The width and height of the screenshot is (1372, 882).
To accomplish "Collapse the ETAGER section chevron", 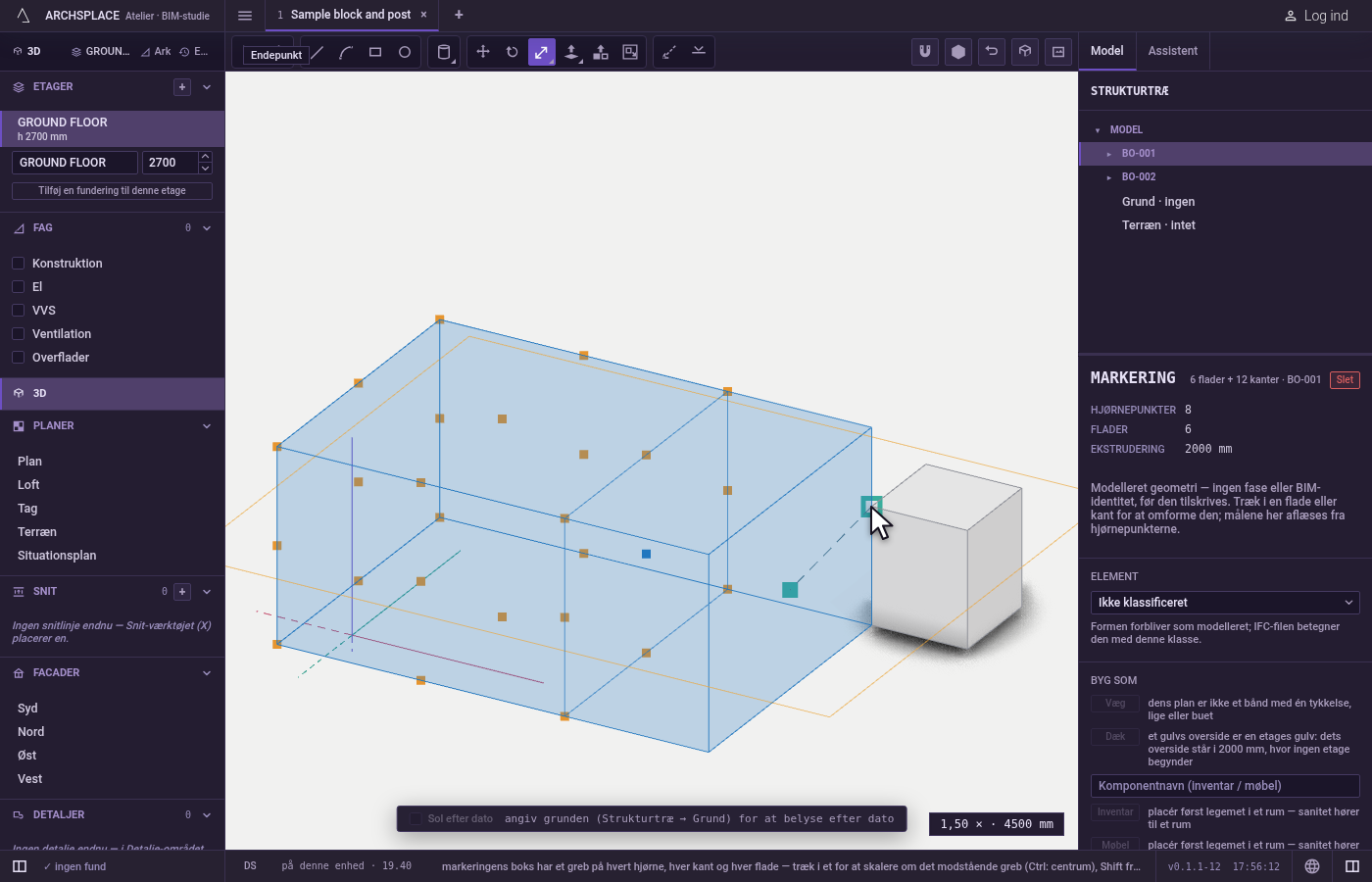I will [207, 87].
